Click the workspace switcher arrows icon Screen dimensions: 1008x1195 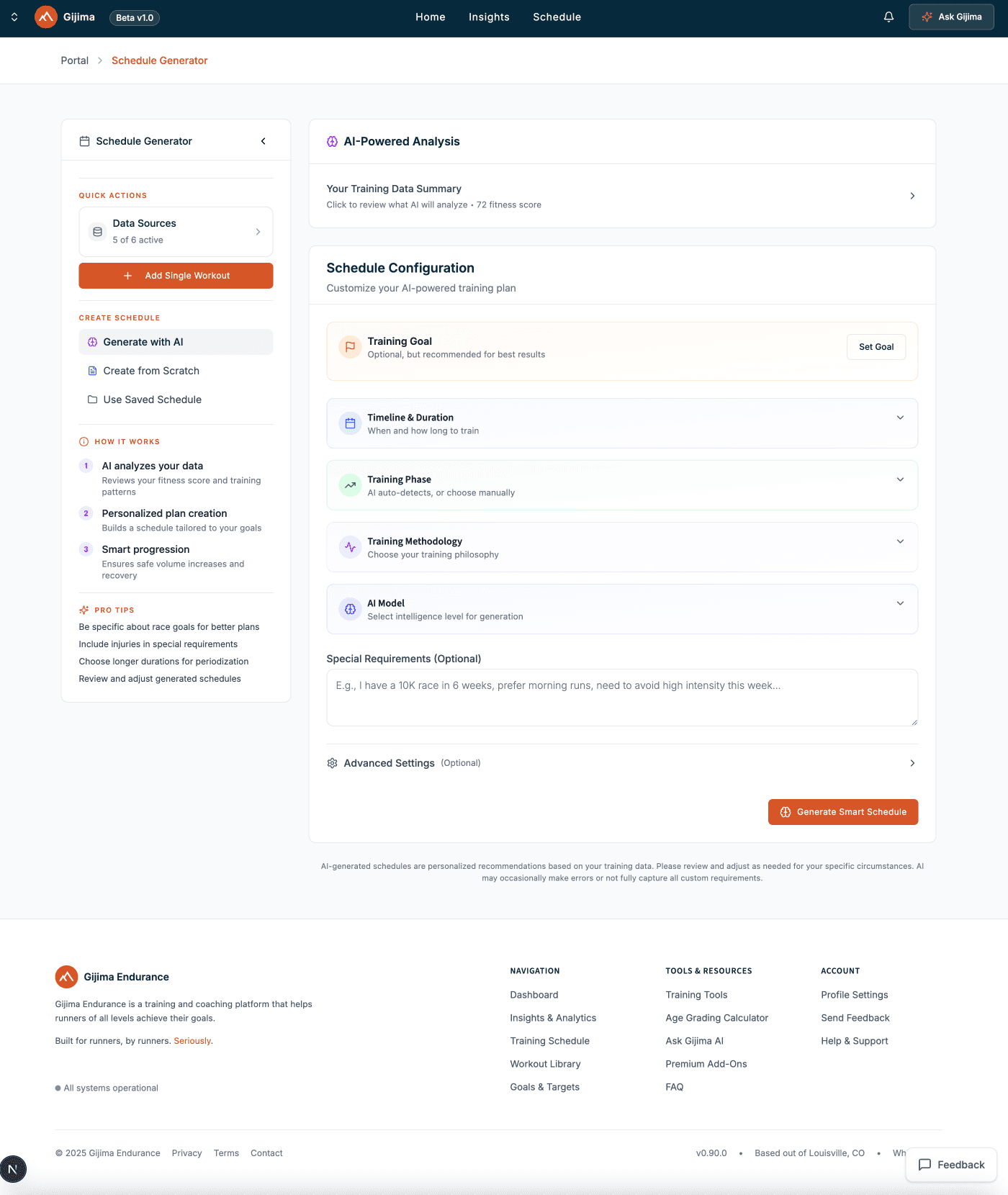click(14, 17)
